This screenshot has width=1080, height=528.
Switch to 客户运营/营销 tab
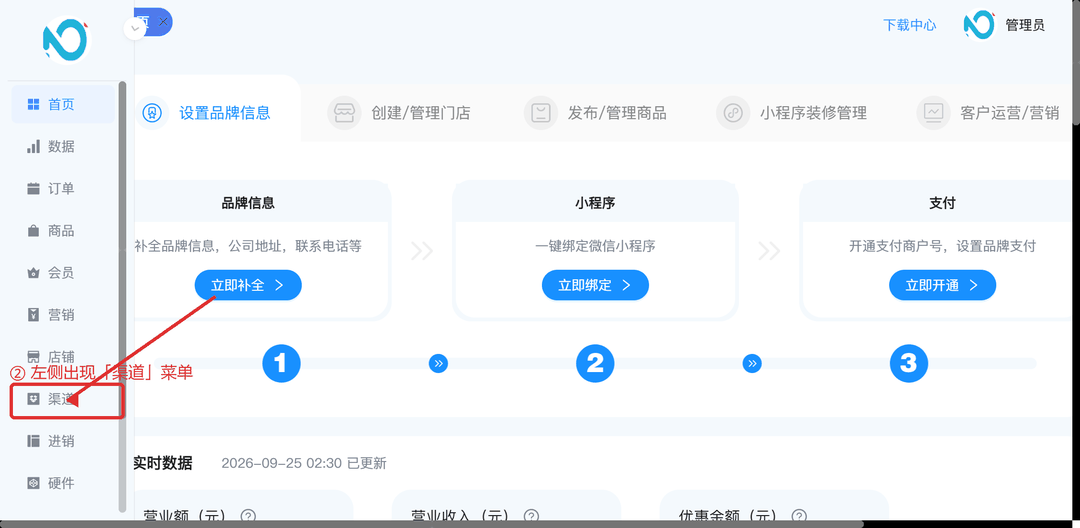point(988,113)
